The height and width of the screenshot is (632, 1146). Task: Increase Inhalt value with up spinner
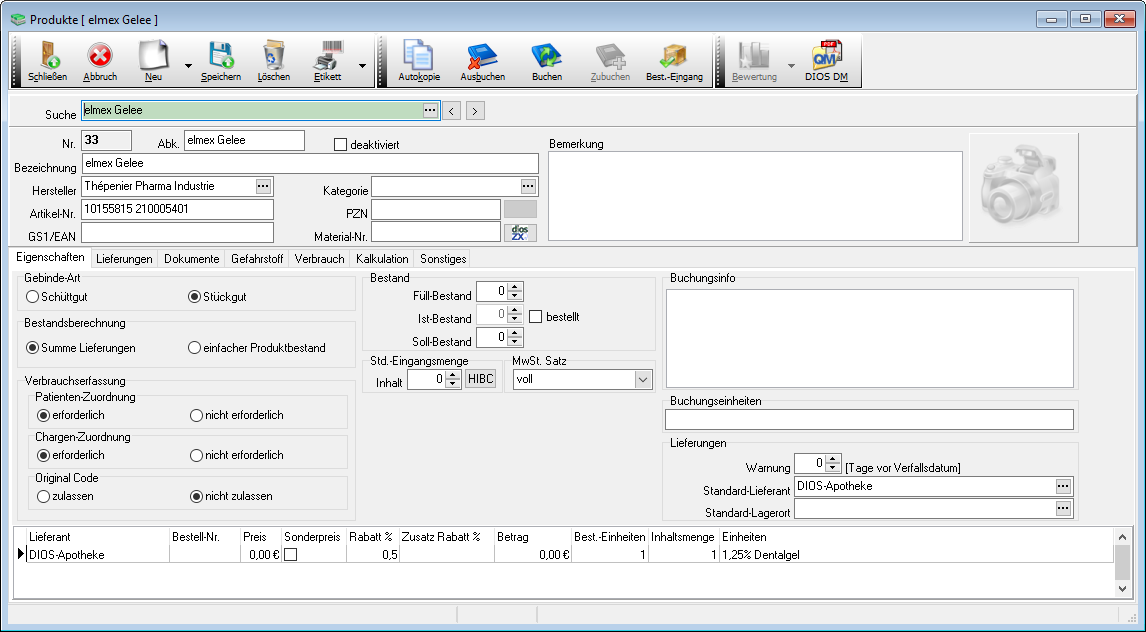click(x=453, y=375)
